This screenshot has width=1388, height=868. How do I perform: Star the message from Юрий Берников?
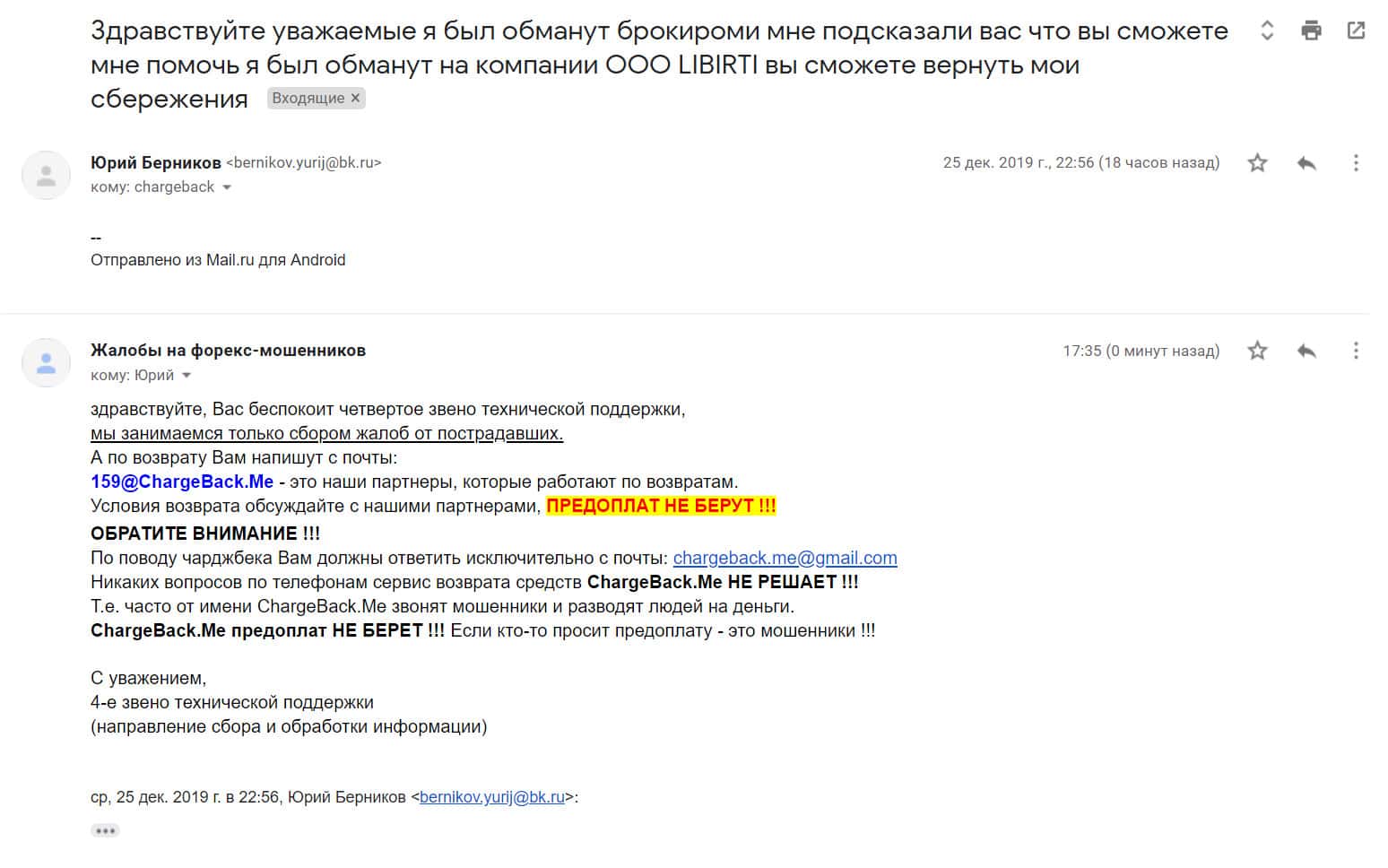(x=1257, y=162)
